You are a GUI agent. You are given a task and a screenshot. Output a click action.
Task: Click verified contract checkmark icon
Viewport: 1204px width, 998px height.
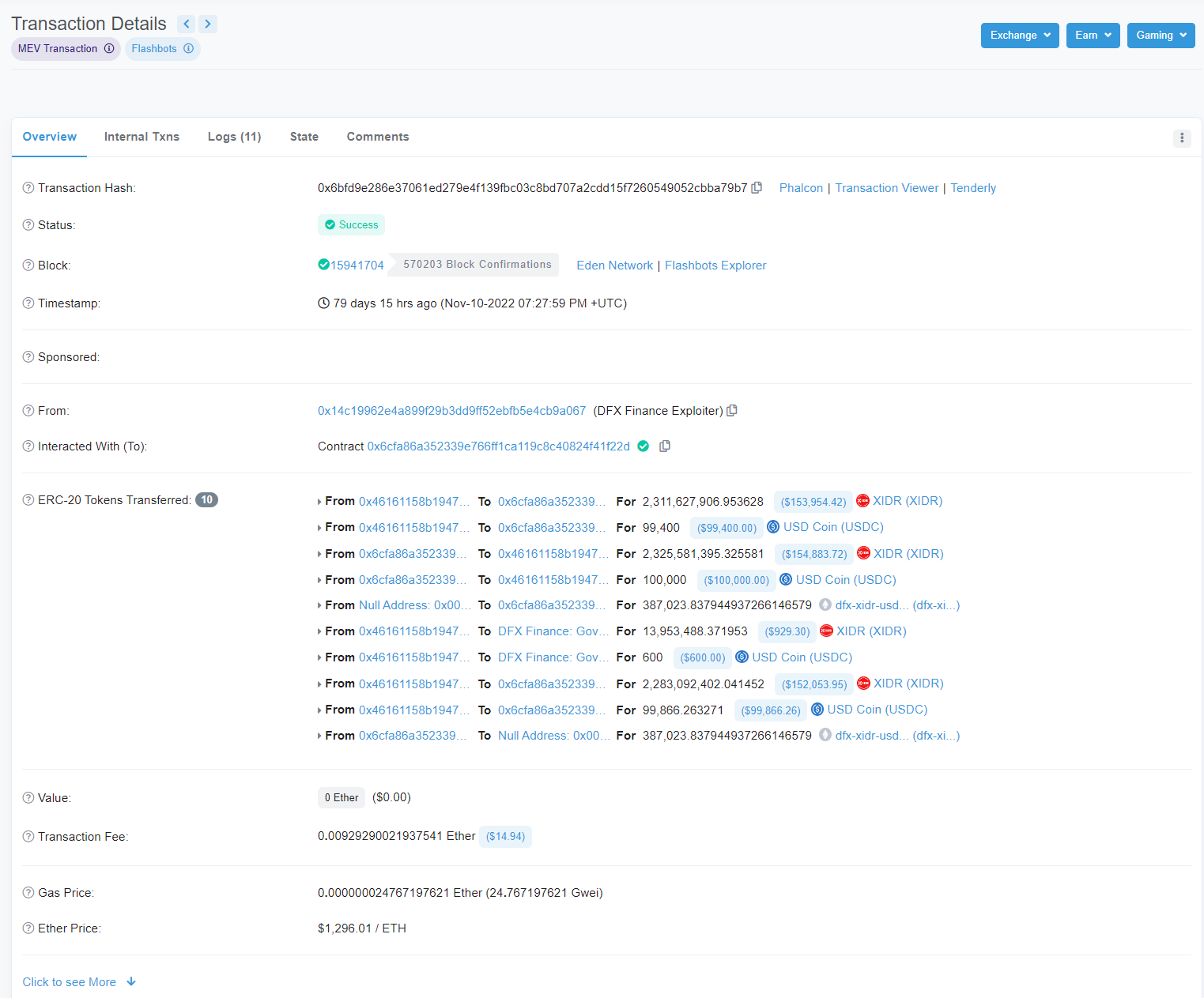644,446
